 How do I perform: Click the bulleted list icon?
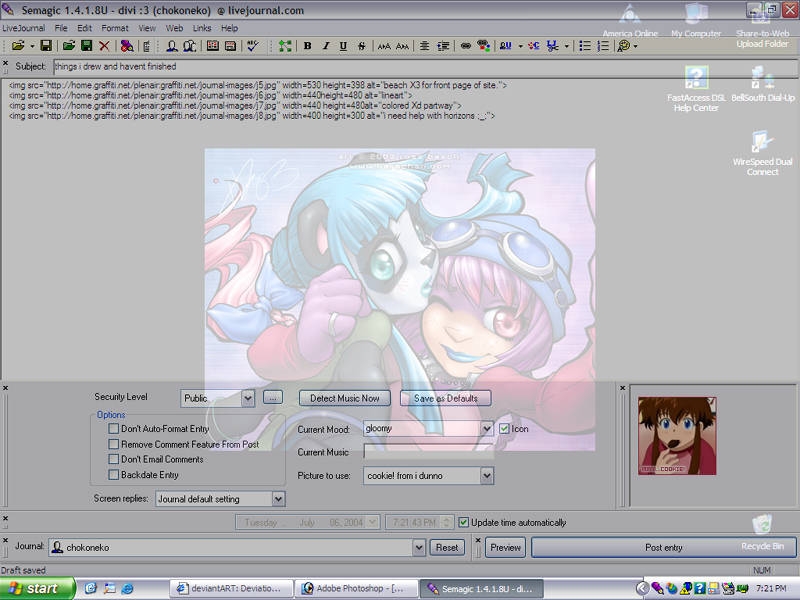coord(586,46)
